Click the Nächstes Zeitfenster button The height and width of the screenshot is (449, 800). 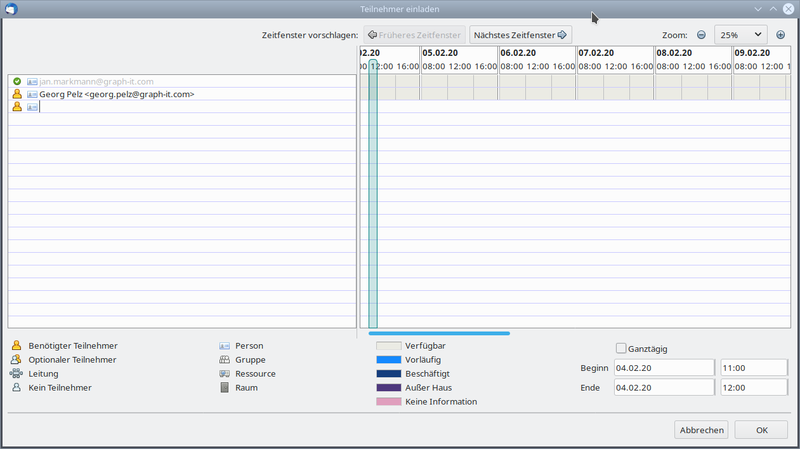(x=520, y=35)
